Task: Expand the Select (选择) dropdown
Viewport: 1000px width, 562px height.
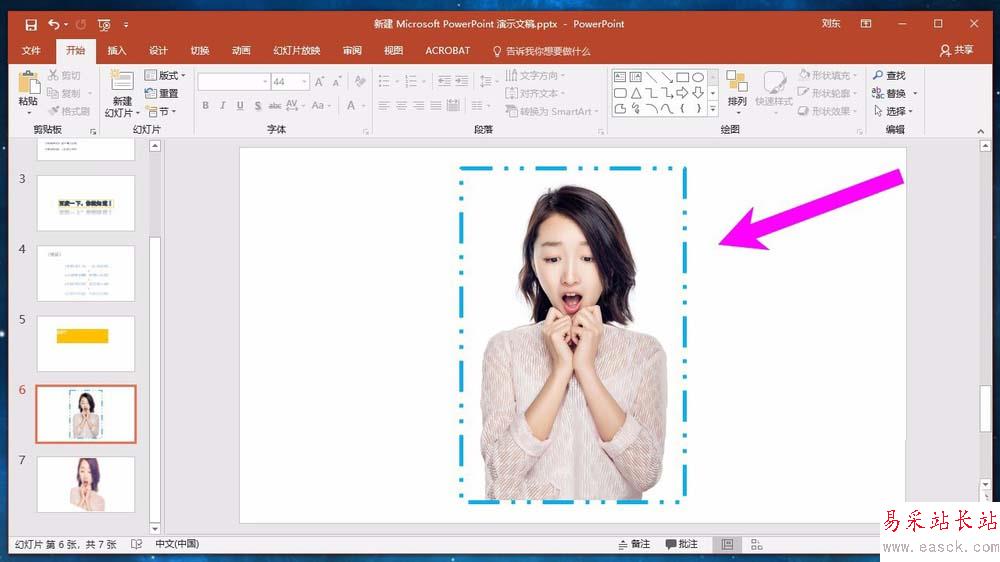Action: pos(893,112)
